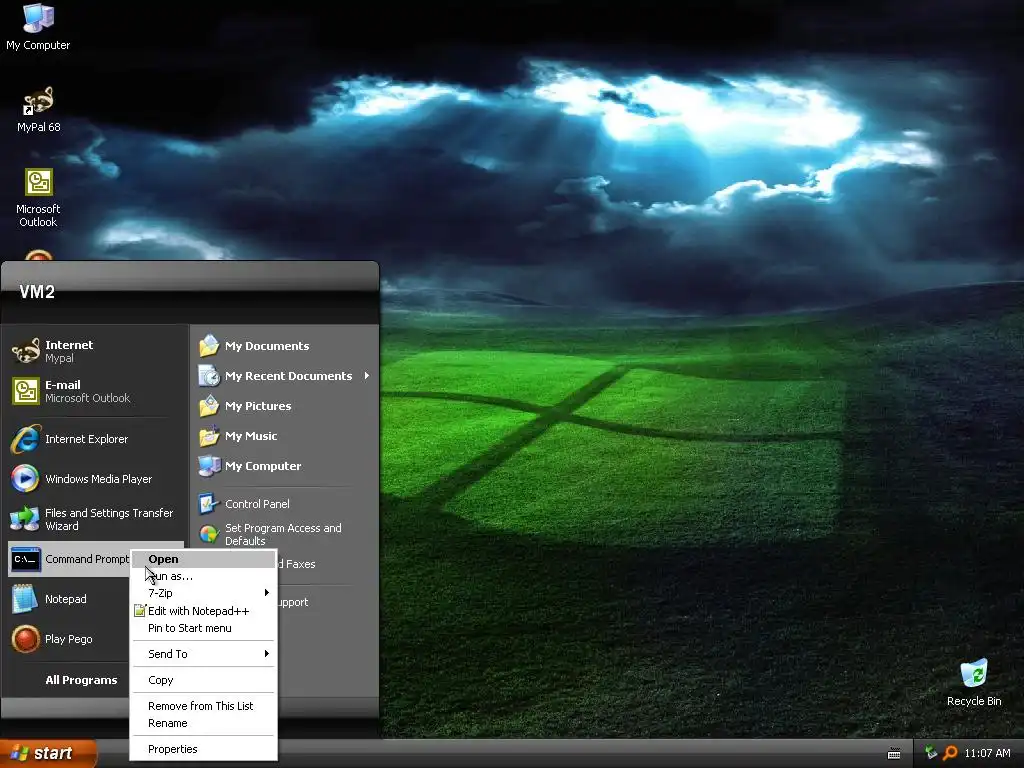
Task: Open Files and Settings Transfer Wizard
Action: click(x=97, y=519)
